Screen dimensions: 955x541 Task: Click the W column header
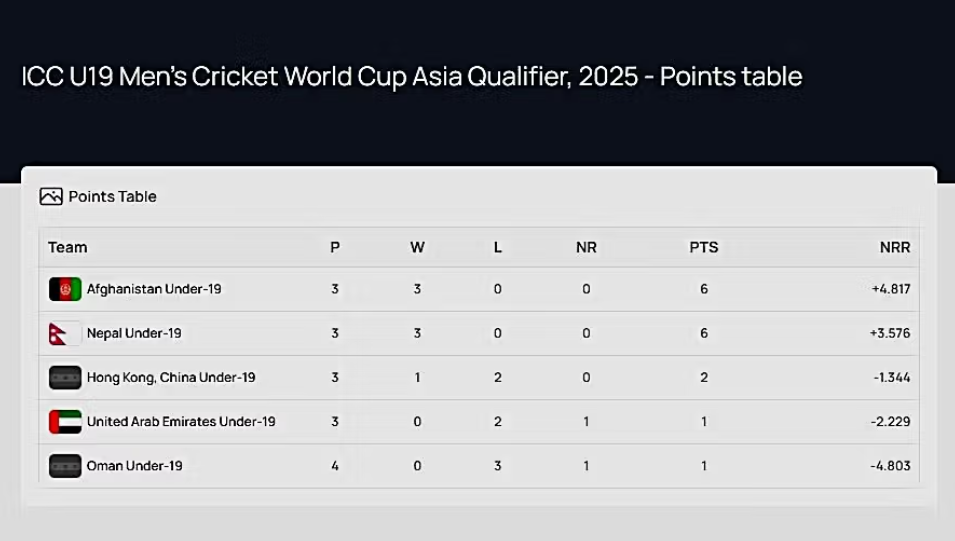417,247
